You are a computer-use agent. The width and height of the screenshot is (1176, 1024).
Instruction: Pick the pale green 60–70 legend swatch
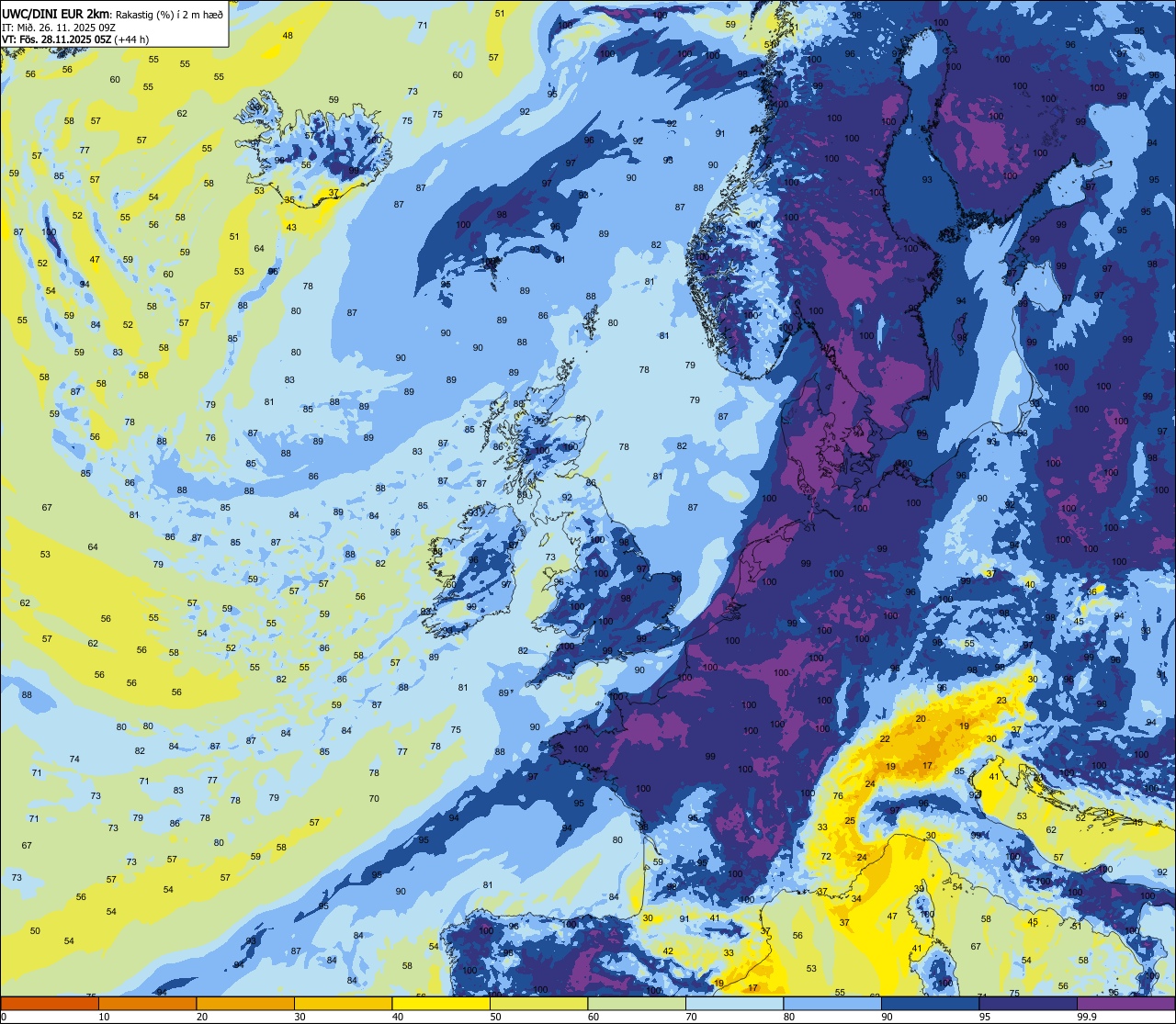click(637, 1003)
